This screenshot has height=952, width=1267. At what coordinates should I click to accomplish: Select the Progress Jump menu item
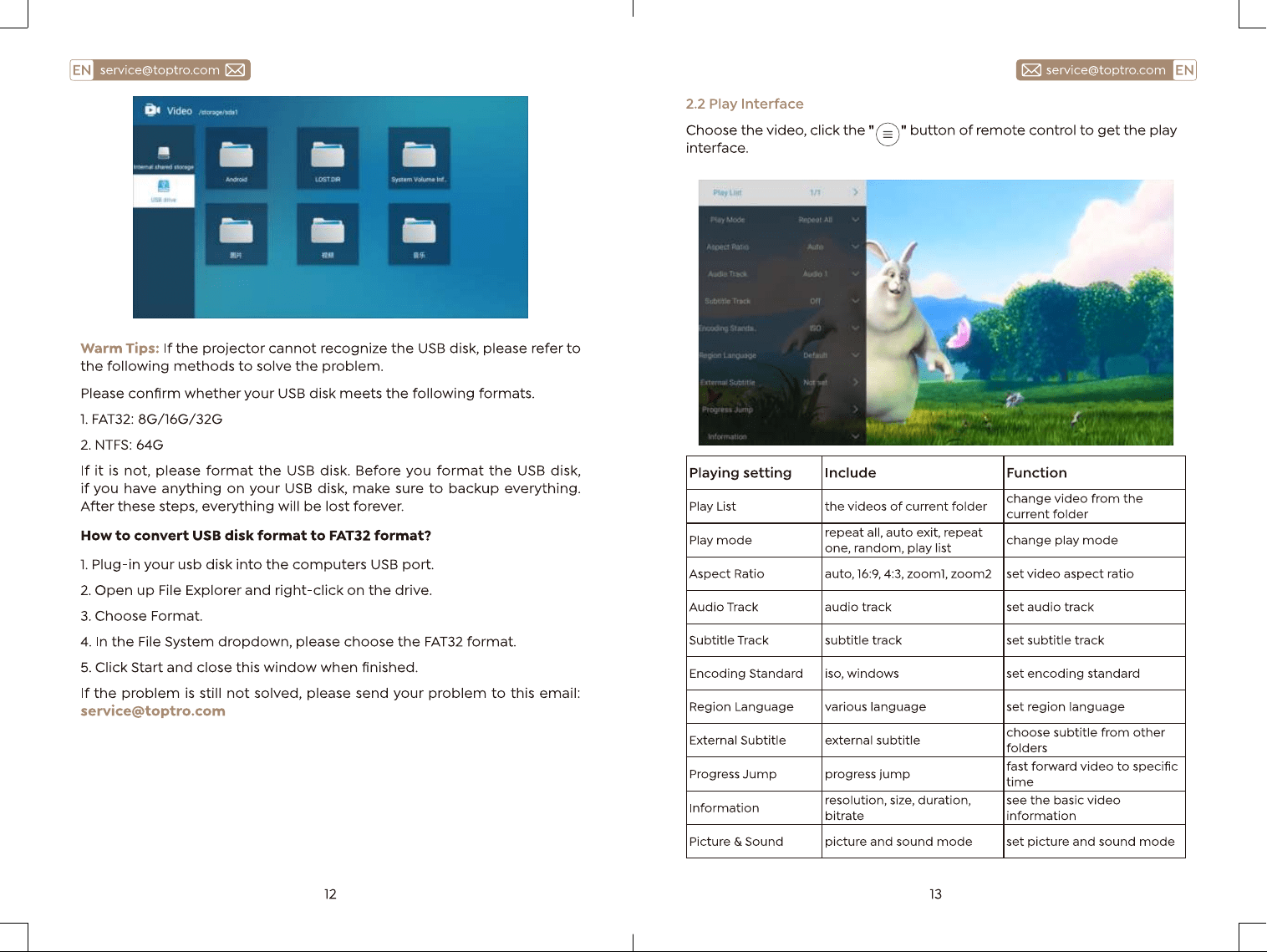click(x=782, y=410)
